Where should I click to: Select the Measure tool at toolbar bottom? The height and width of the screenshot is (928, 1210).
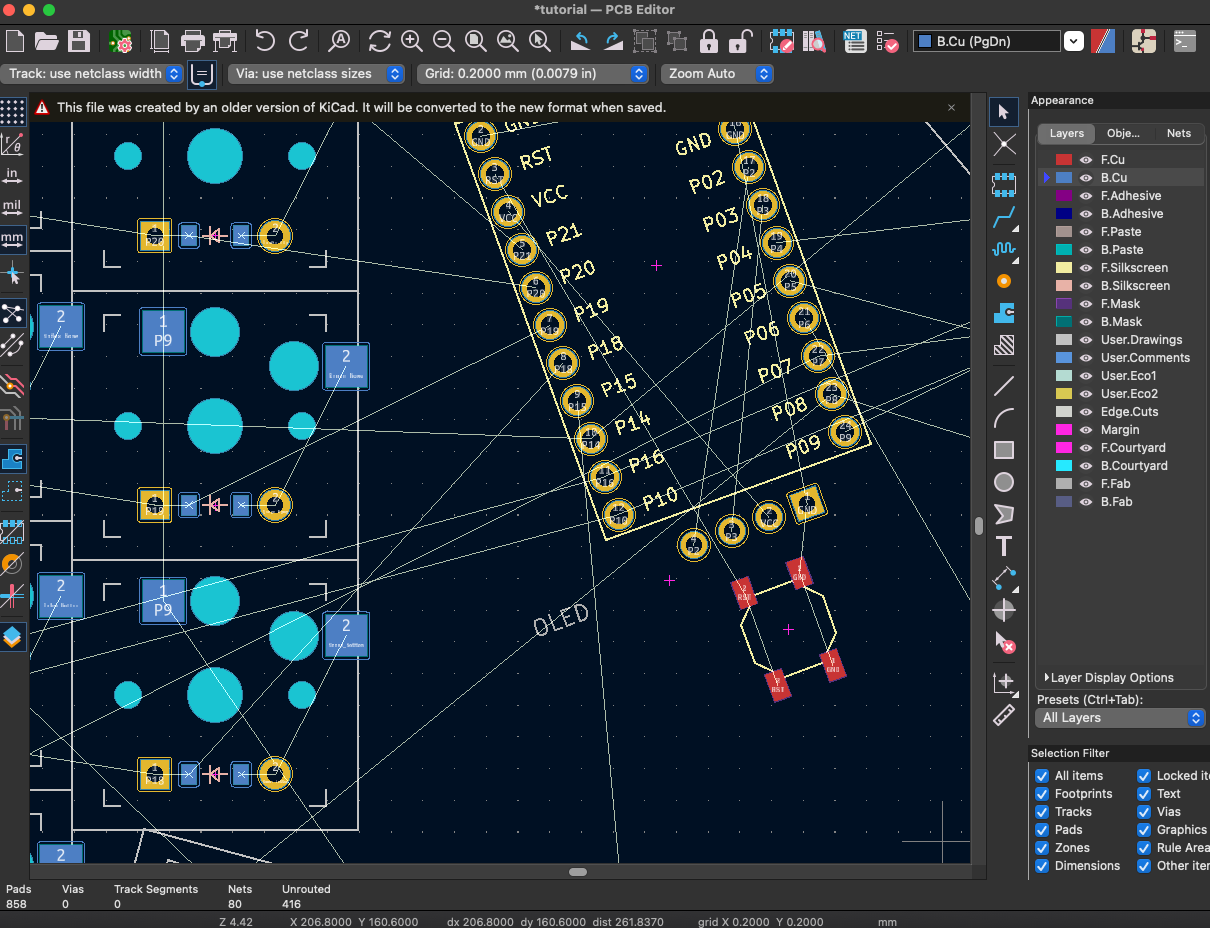[x=1004, y=715]
